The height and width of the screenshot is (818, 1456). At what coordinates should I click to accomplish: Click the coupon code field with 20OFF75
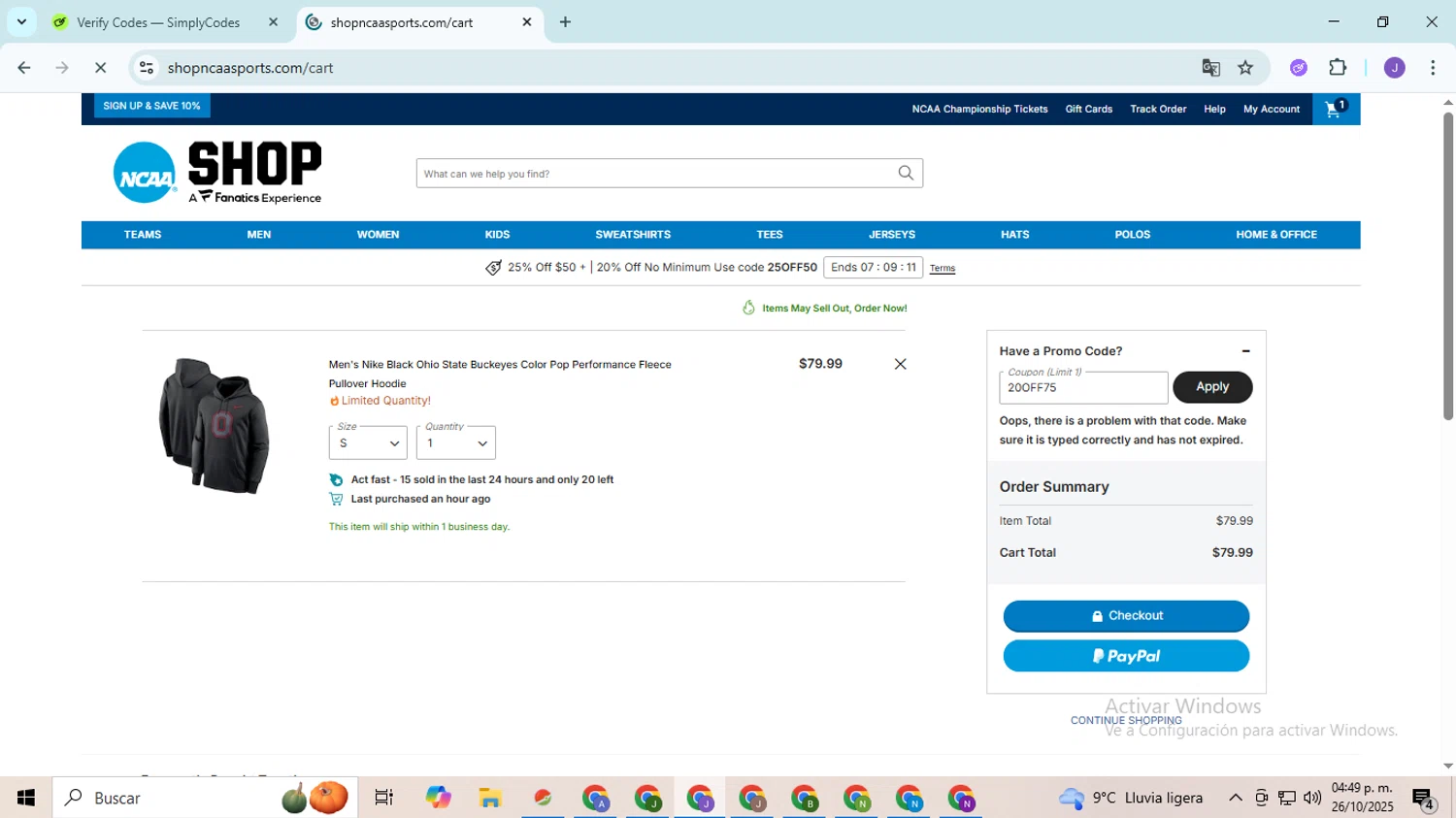click(x=1083, y=387)
